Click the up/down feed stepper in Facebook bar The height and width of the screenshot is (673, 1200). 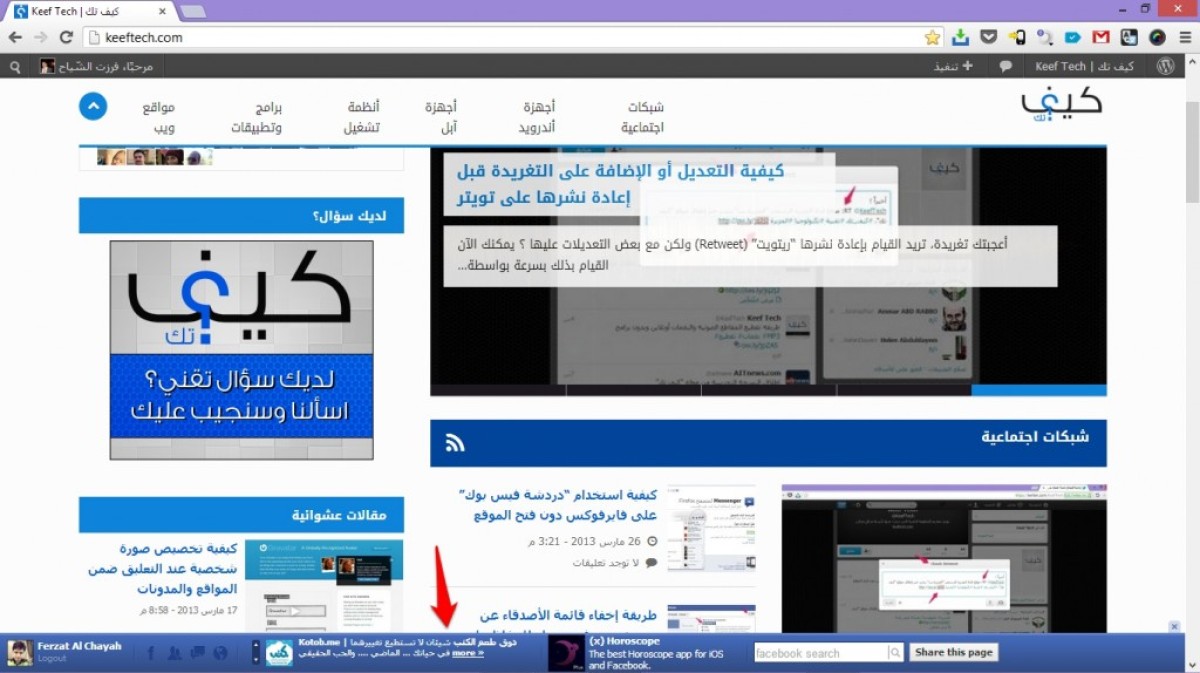(256, 653)
